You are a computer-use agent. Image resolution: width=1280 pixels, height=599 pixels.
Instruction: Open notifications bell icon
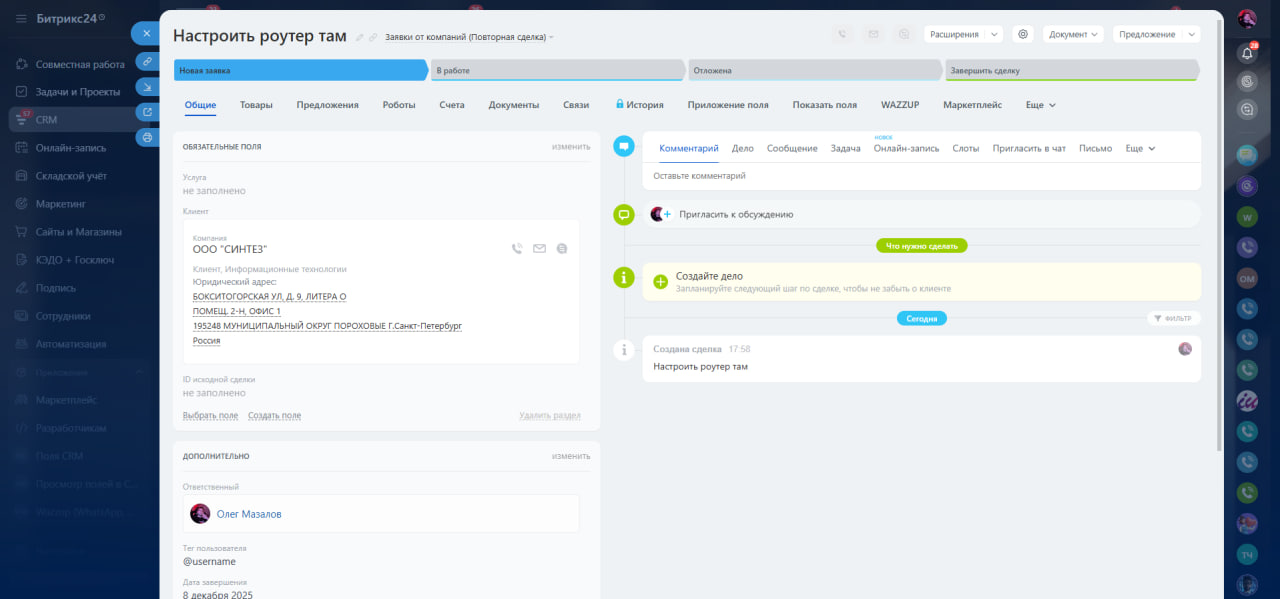coord(1246,53)
